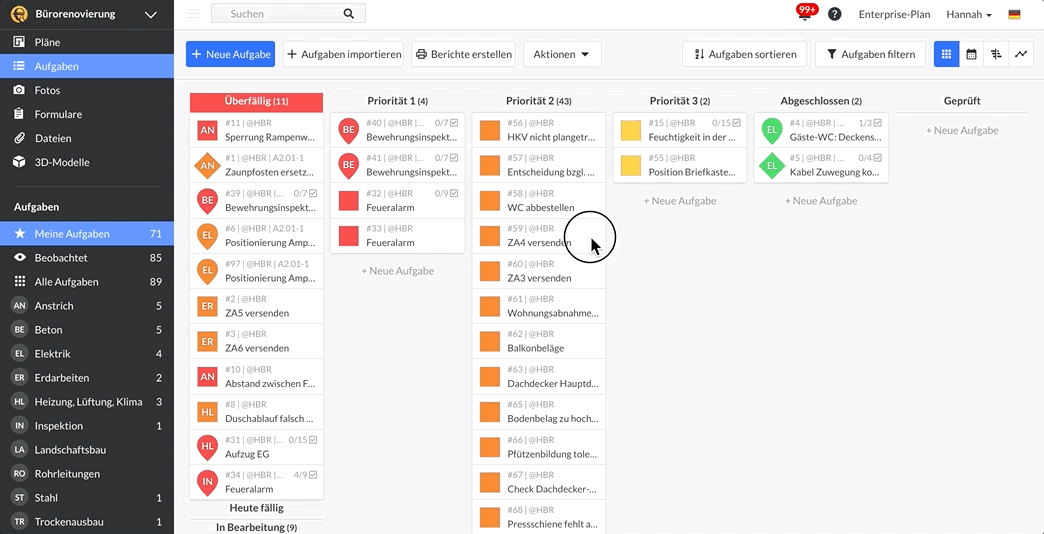
Task: Open the Pläne section in sidebar
Action: coord(87,42)
